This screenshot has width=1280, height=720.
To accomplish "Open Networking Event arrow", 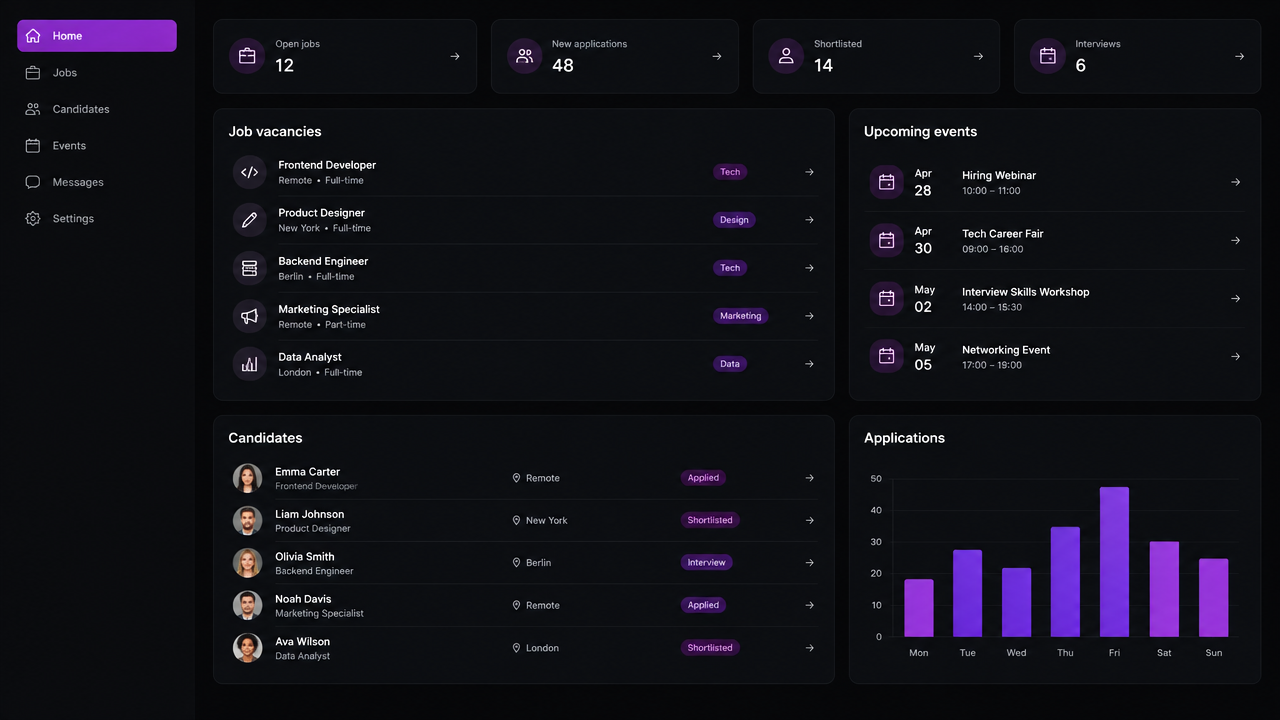I will tap(1236, 356).
